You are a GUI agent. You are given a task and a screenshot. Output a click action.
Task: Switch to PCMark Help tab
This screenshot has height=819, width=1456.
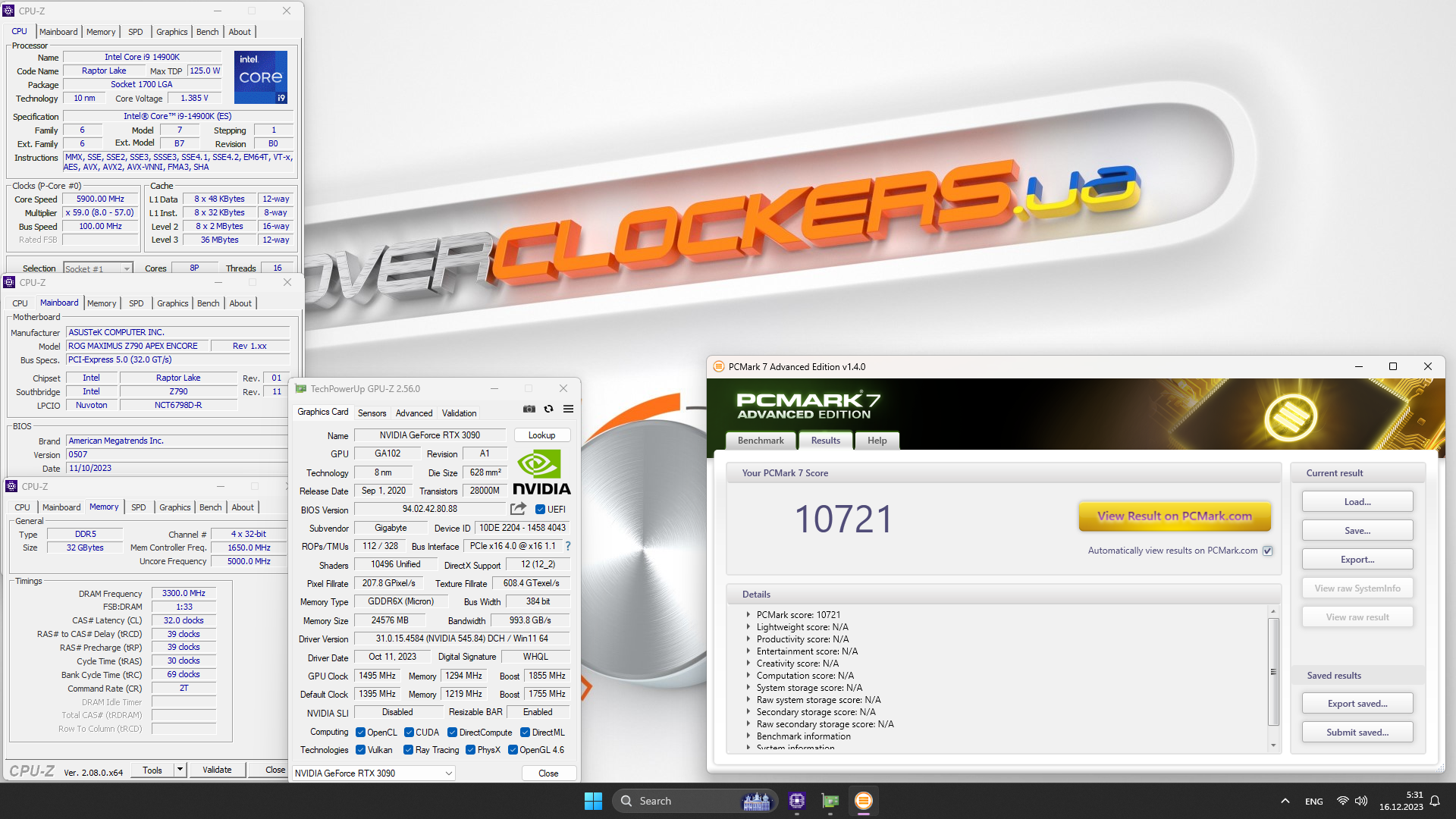click(877, 441)
